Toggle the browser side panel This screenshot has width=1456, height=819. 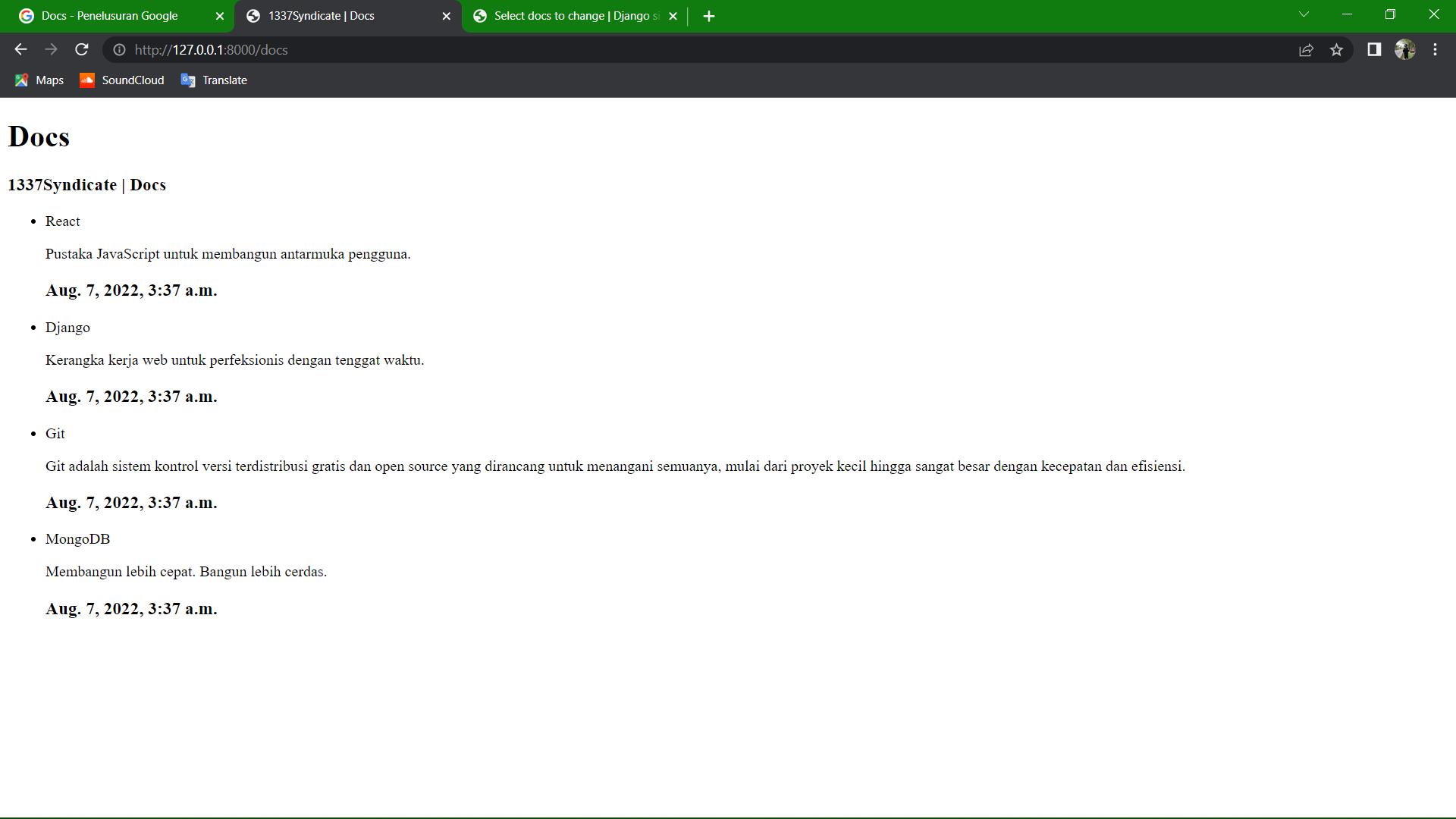[1374, 50]
